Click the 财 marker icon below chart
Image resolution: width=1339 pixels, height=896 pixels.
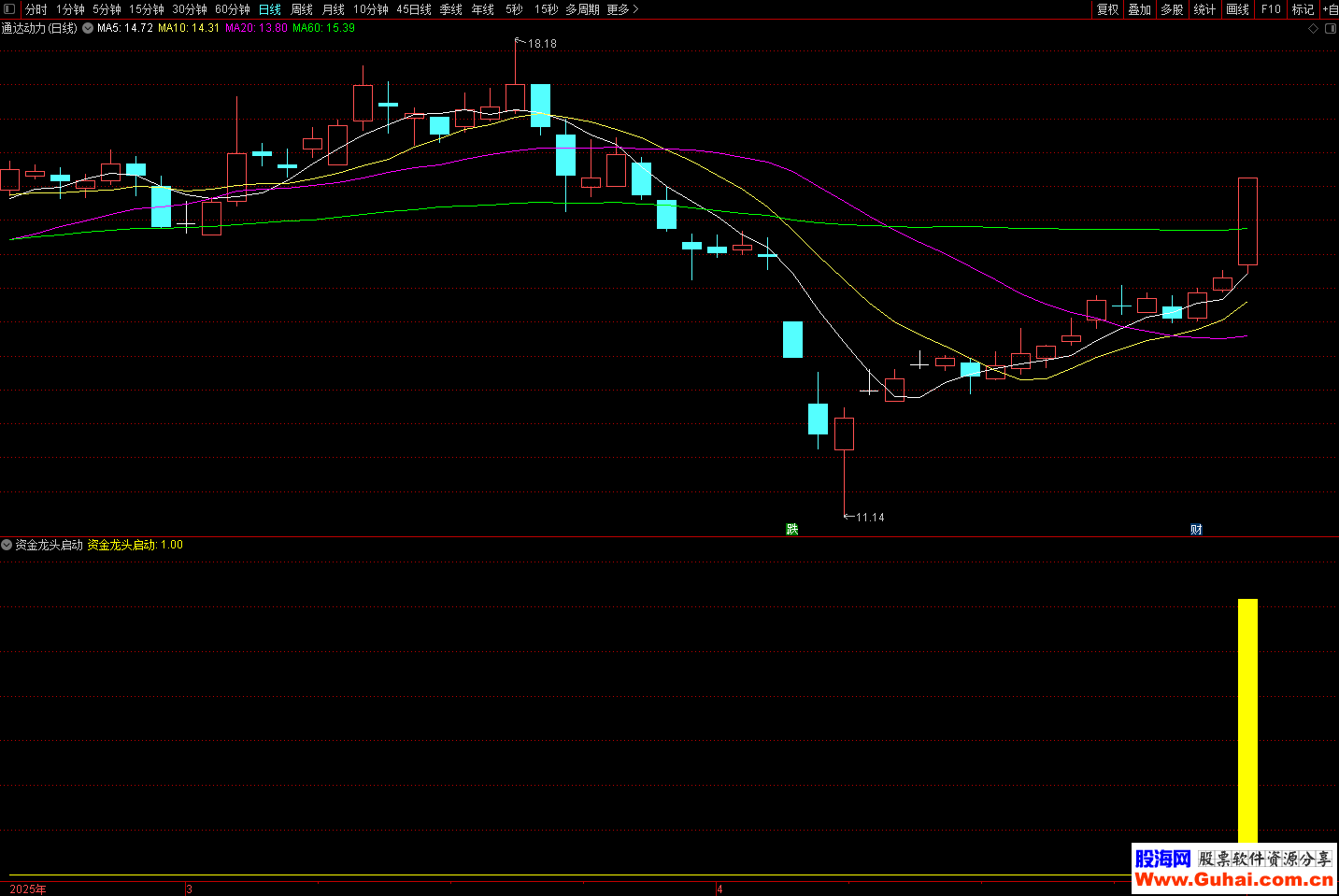(x=1196, y=530)
